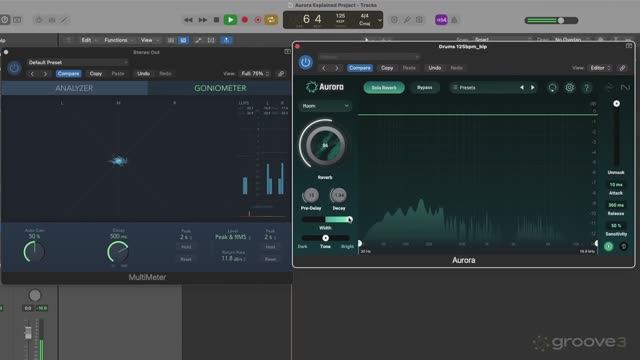Open Aurora settings gear icon

[570, 88]
